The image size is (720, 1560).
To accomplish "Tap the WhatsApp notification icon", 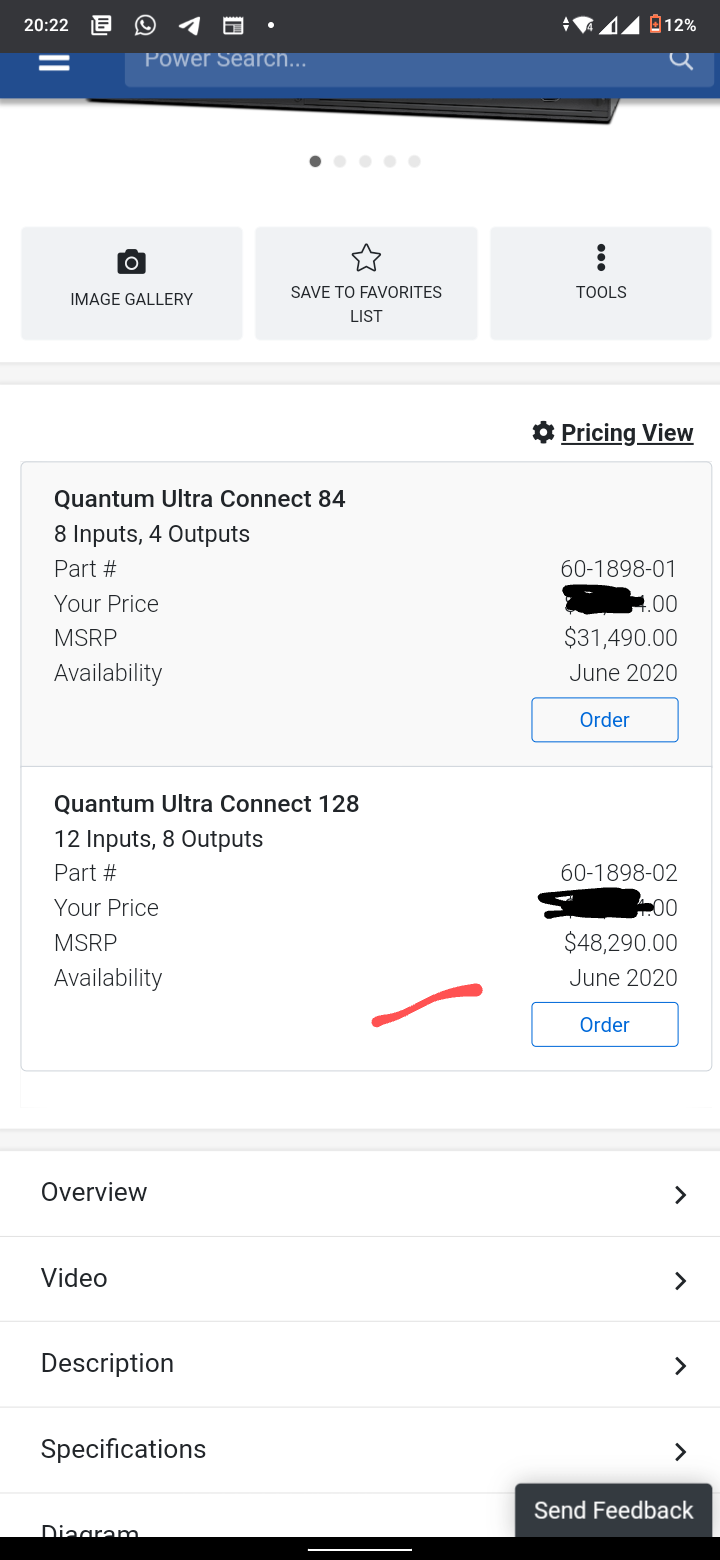I will [x=146, y=25].
